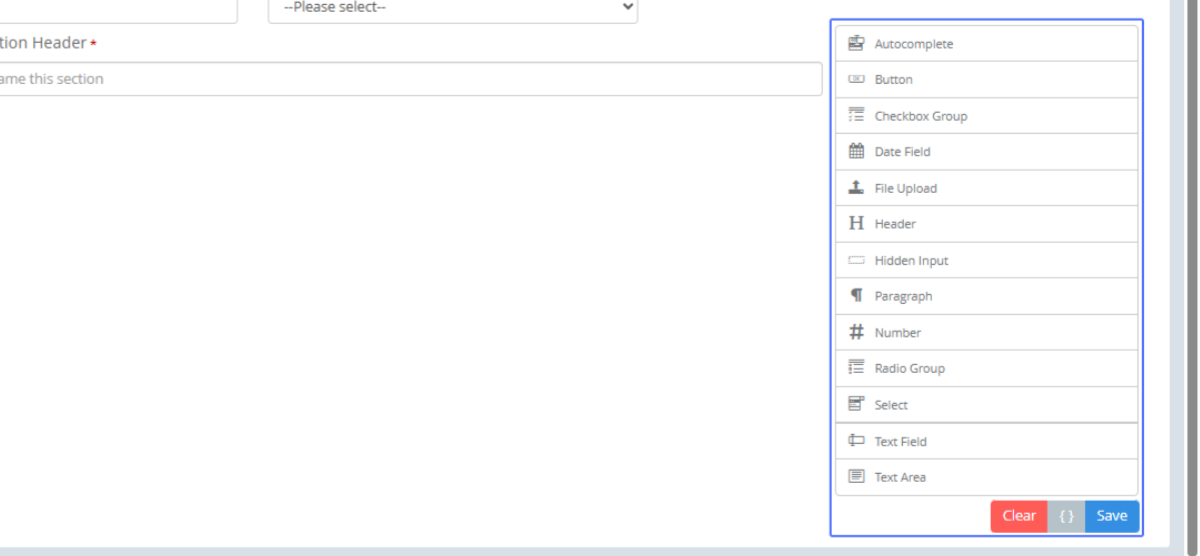Click the Button control icon
The width and height of the screenshot is (1200, 556).
point(856,79)
